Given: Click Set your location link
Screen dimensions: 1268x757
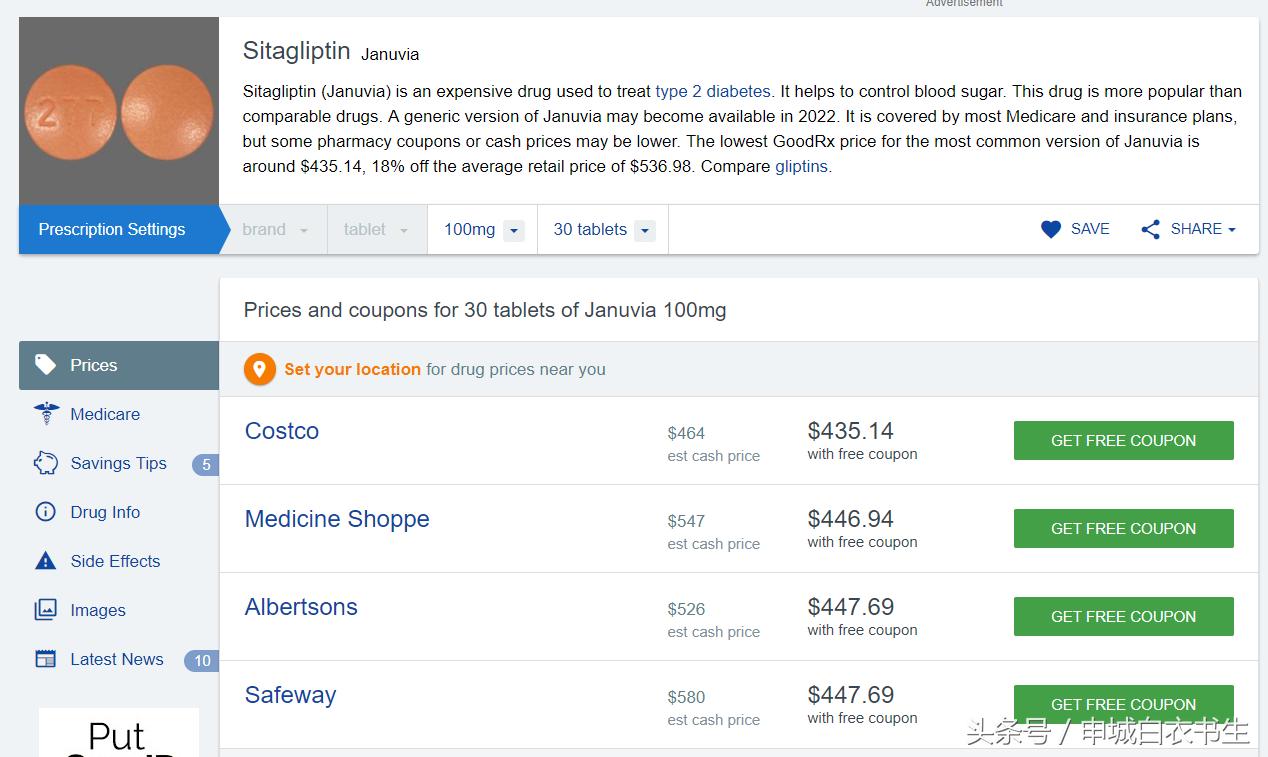Looking at the screenshot, I should tap(352, 369).
